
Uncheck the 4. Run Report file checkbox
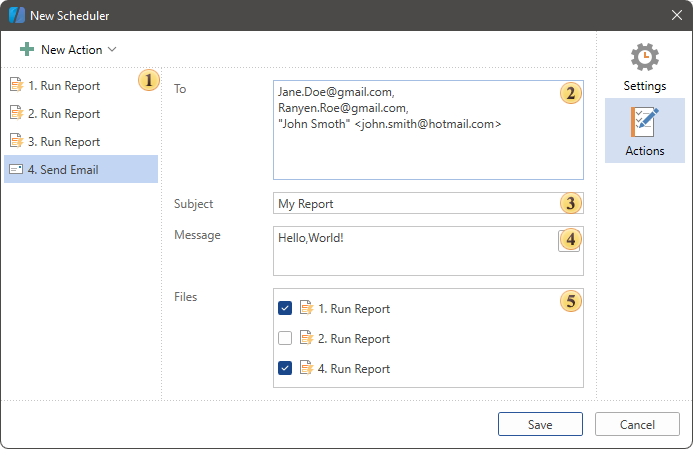285,369
